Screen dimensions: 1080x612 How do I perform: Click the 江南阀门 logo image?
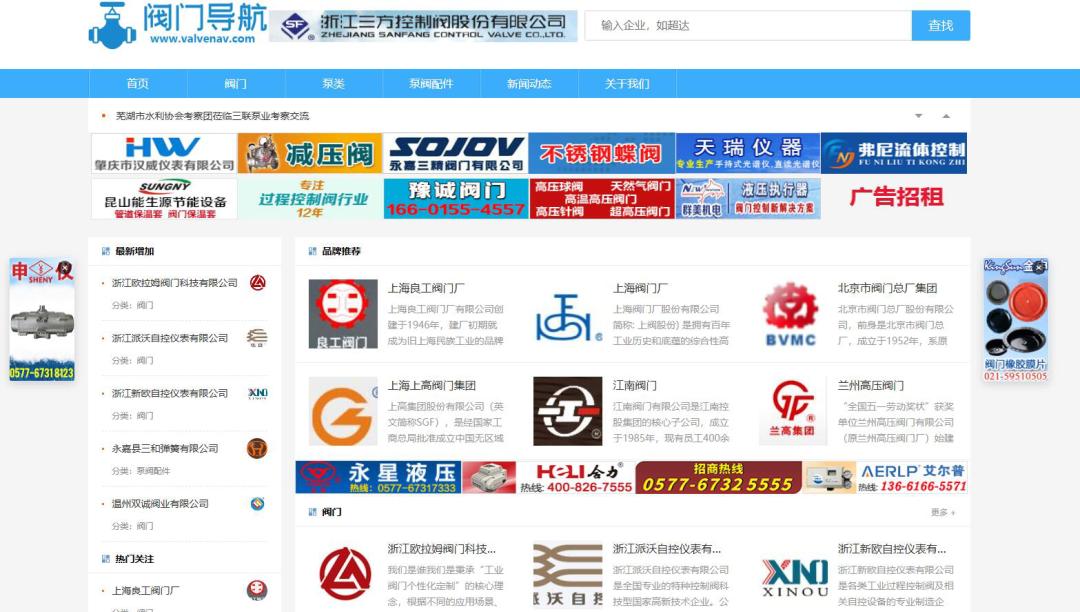pyautogui.click(x=567, y=411)
